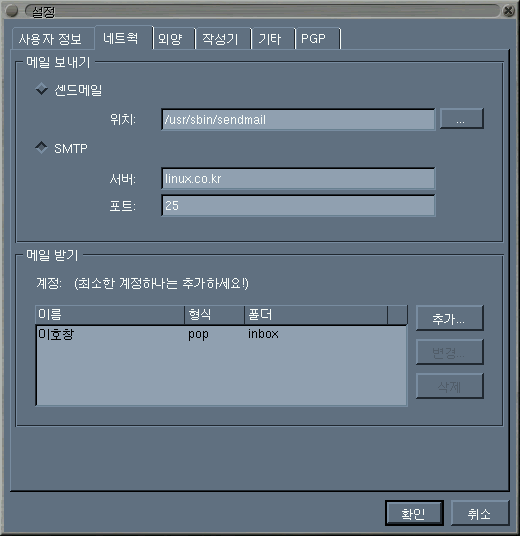520x536 pixels.
Task: Click the sendmail path browse button
Action: (462, 119)
